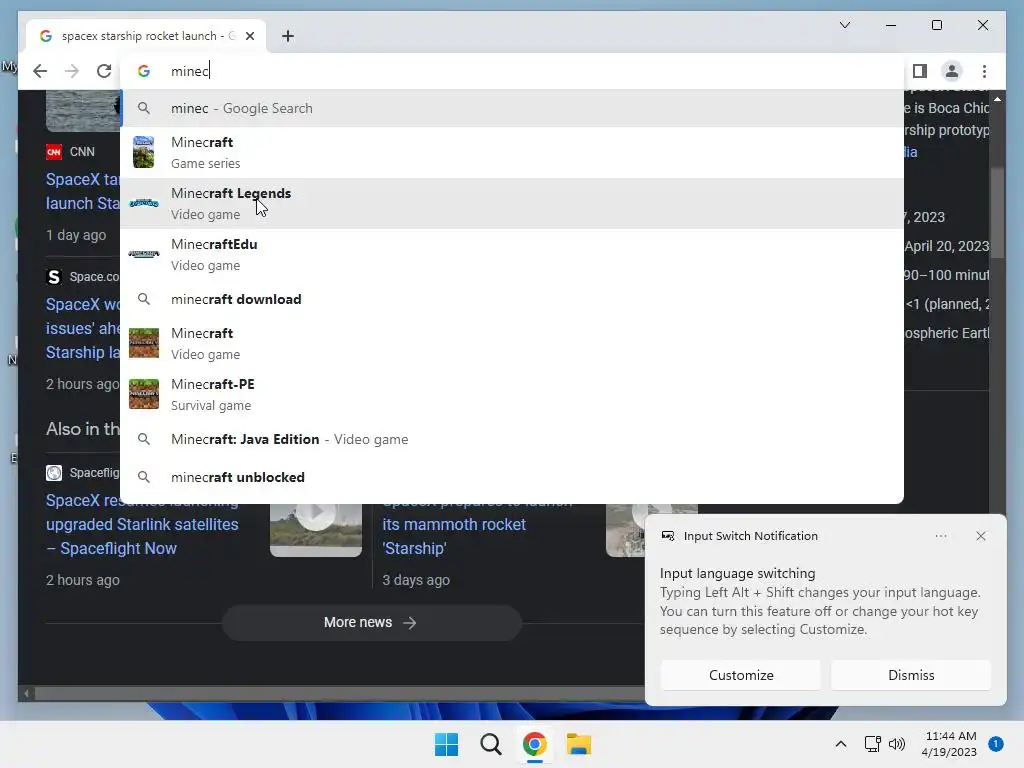Select 'minec - Google Search' suggestion
The image size is (1024, 768).
[513, 108]
